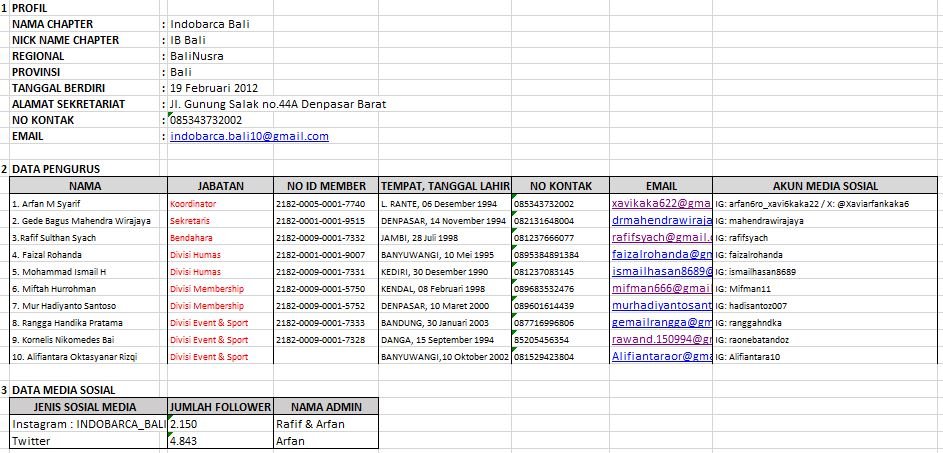The height and width of the screenshot is (453, 943).
Task: Select the NAMA ADMIN header cell
Action: tap(326, 407)
